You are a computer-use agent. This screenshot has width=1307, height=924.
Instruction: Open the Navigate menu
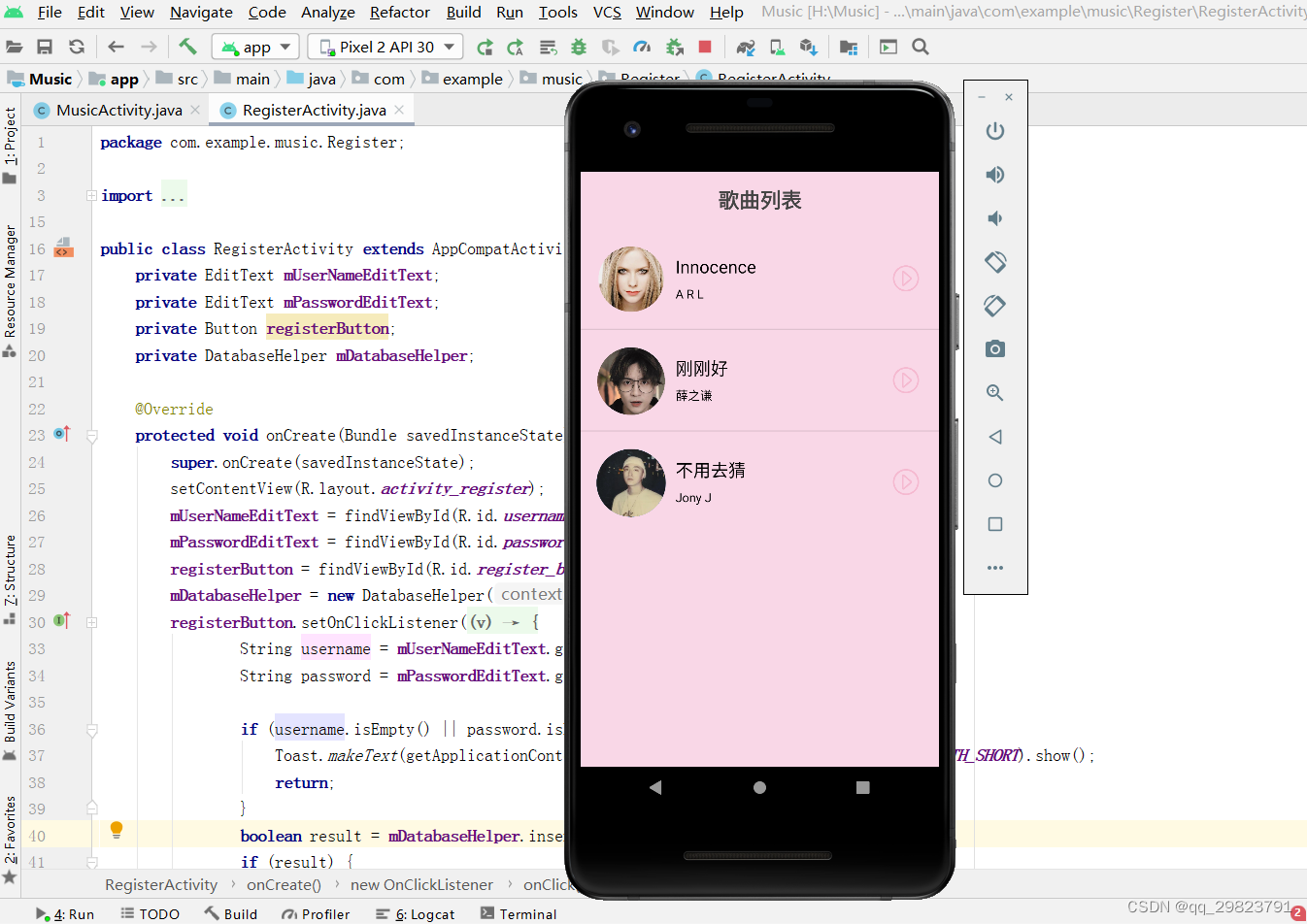201,12
